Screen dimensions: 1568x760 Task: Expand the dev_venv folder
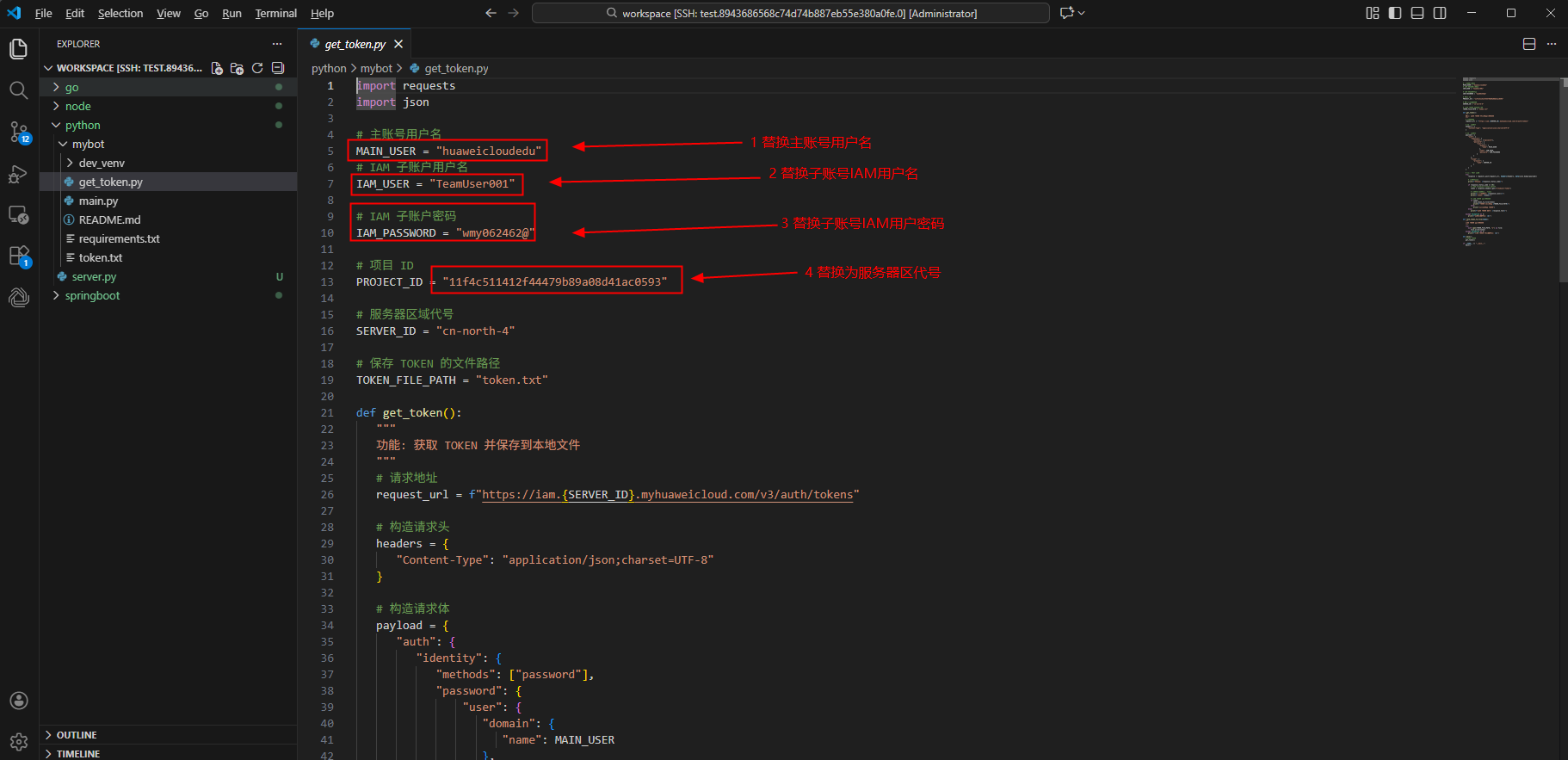click(168, 163)
